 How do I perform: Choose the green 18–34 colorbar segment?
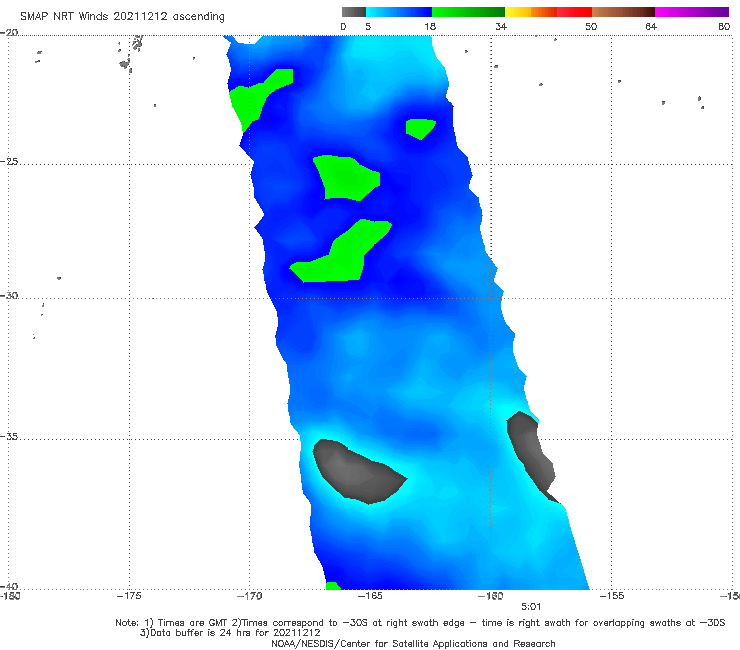tap(468, 12)
